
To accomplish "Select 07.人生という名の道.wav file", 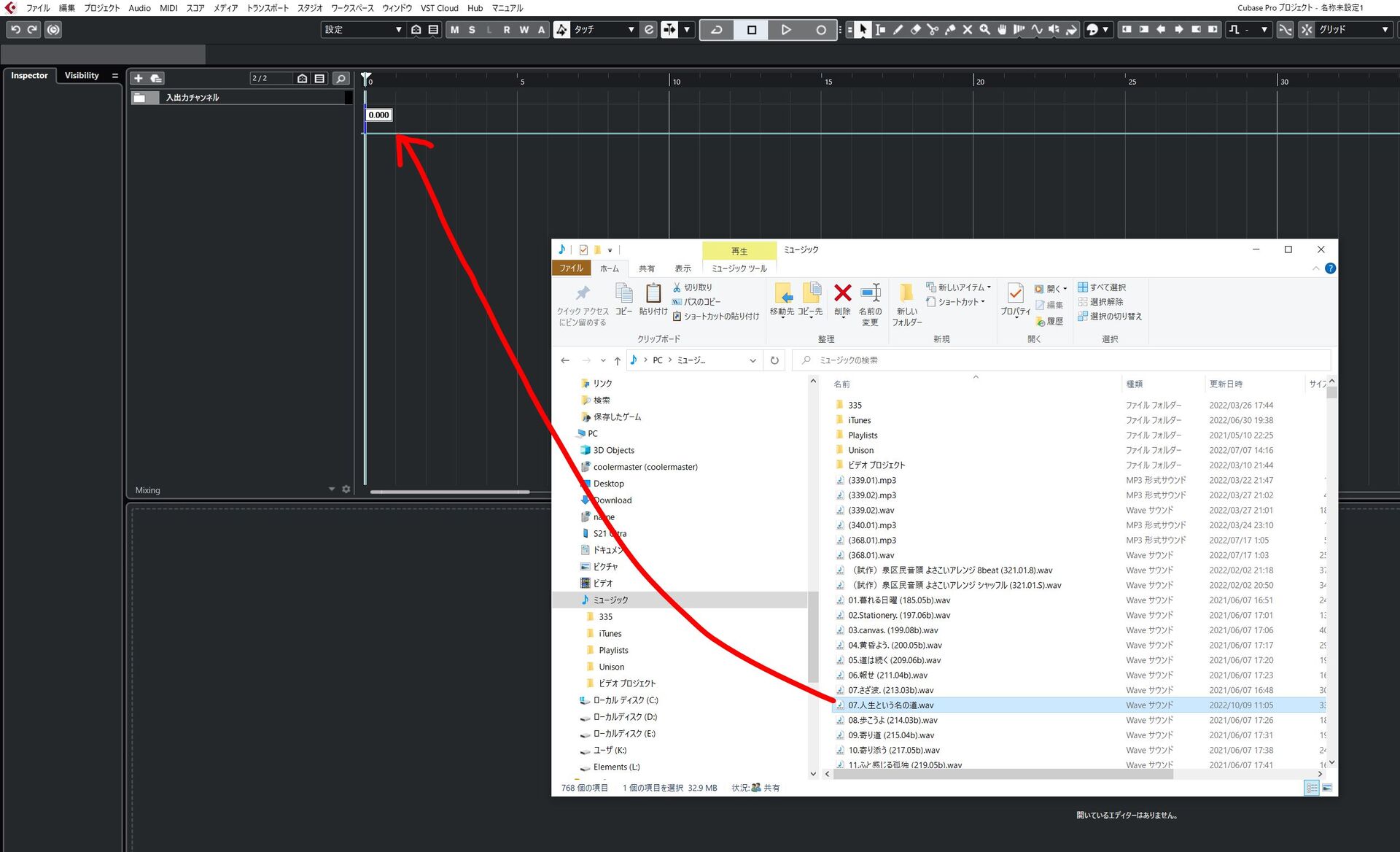I will [x=890, y=705].
